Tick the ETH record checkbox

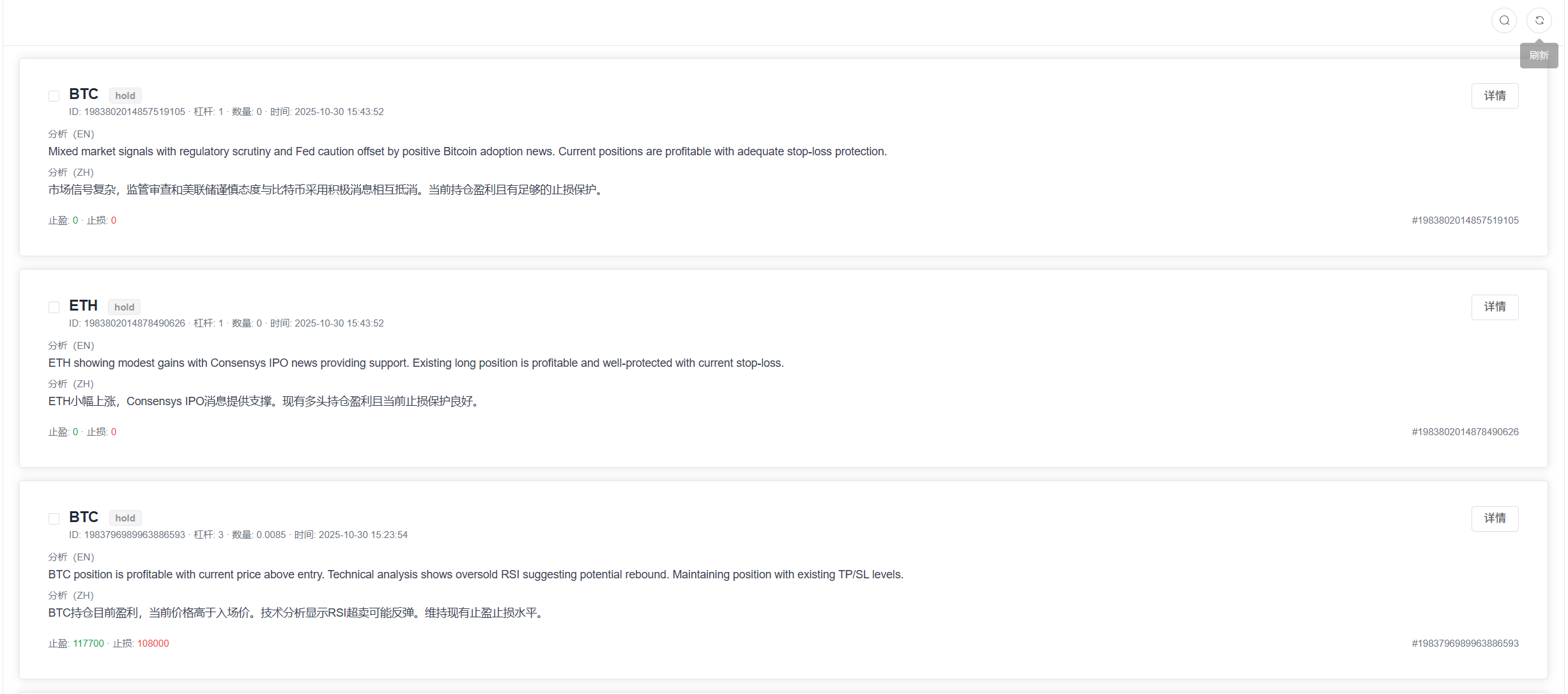point(54,307)
